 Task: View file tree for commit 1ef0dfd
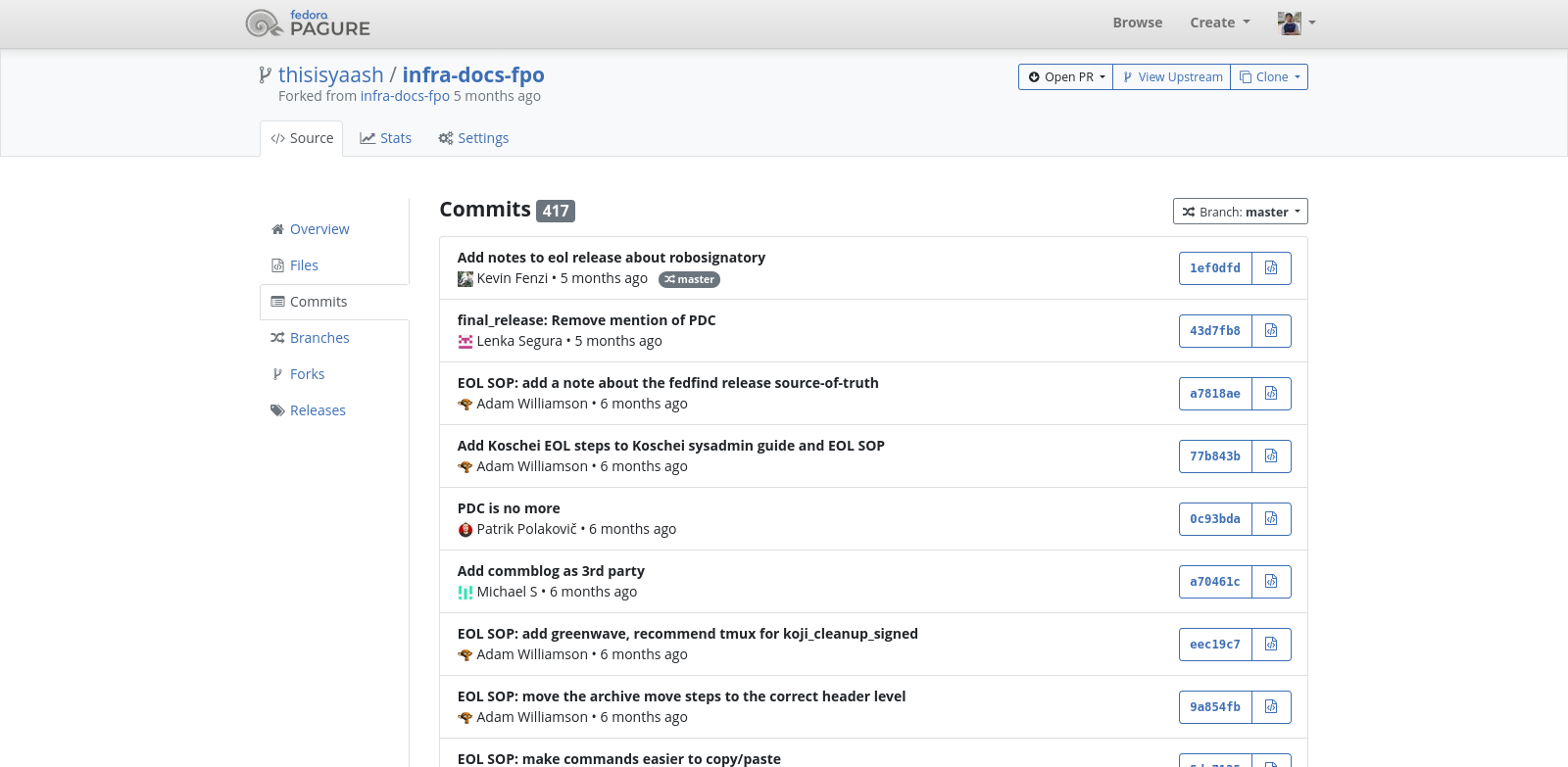click(1271, 268)
